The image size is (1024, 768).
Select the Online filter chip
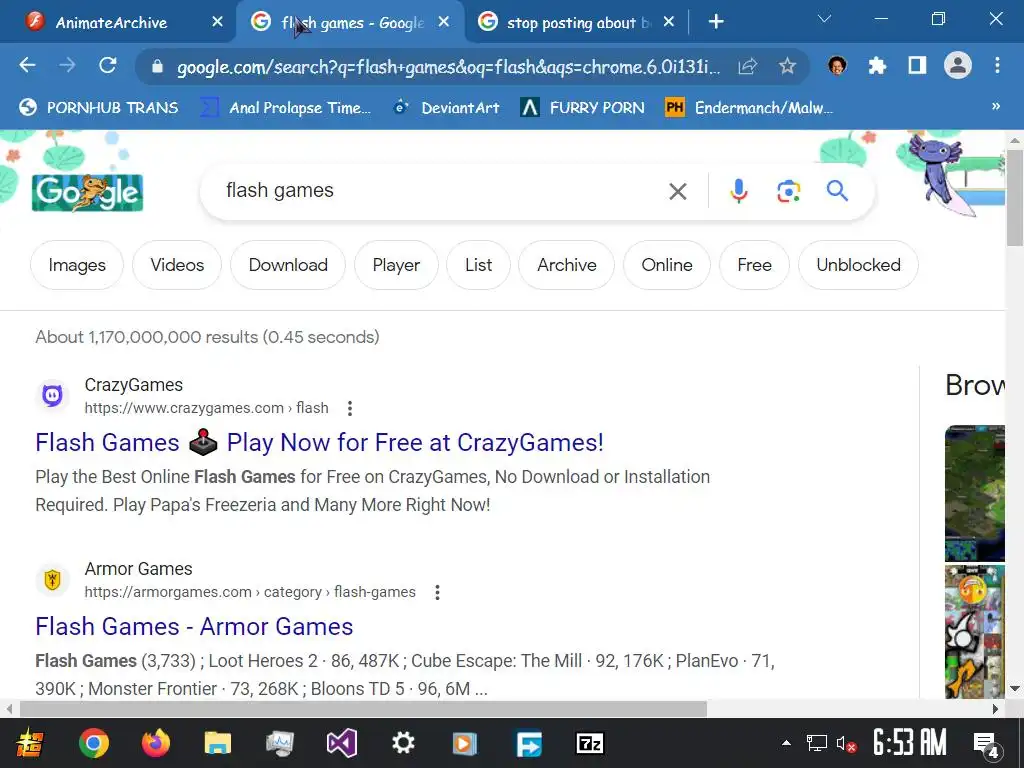point(667,265)
